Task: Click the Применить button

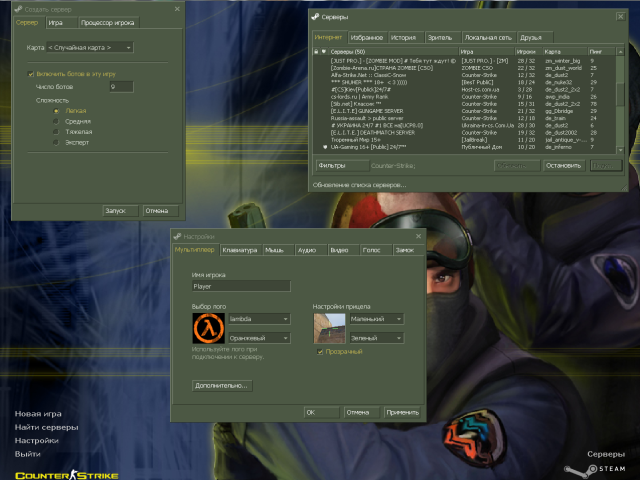Action: (403, 413)
